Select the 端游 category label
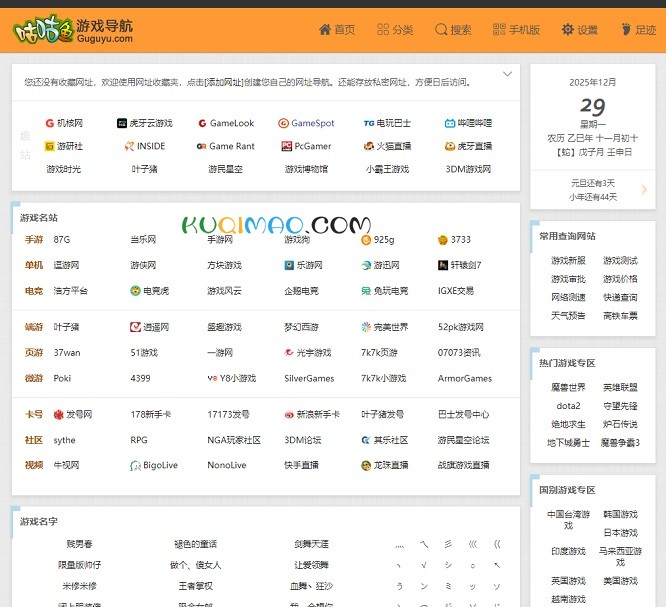Screen dimensions: 666x607 (x=34, y=327)
